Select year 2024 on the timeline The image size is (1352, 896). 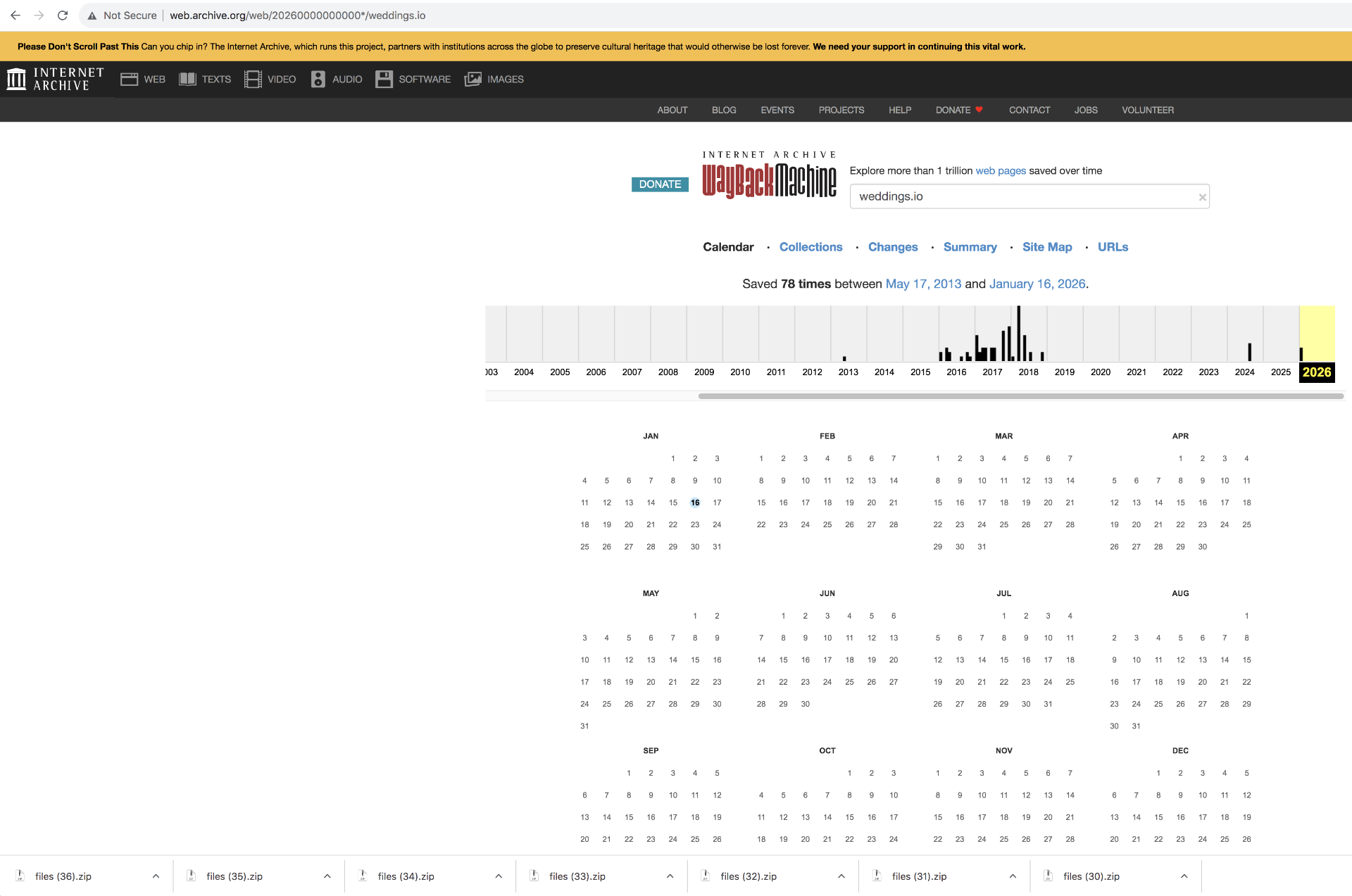click(1244, 372)
